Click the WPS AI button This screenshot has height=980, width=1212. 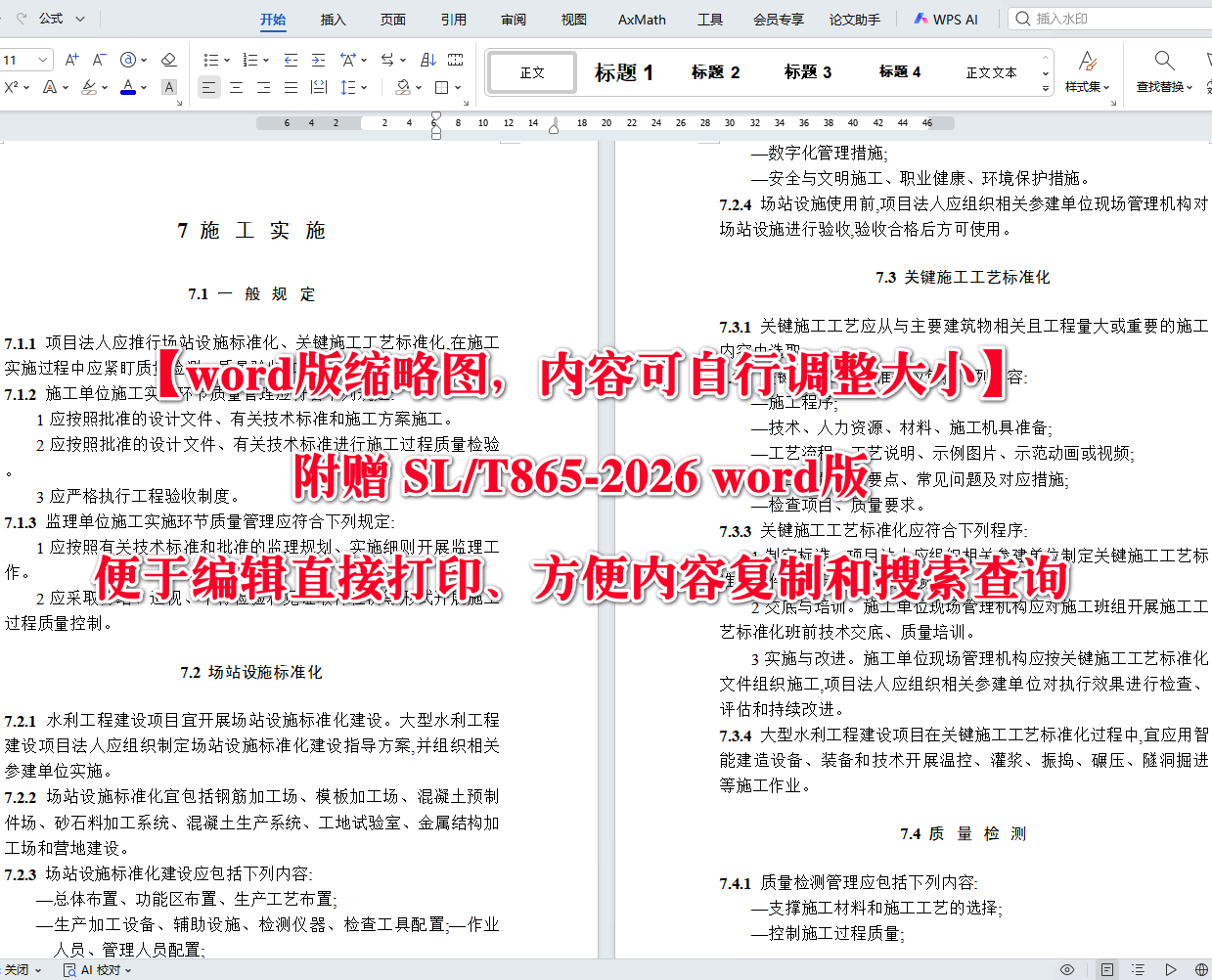point(945,18)
